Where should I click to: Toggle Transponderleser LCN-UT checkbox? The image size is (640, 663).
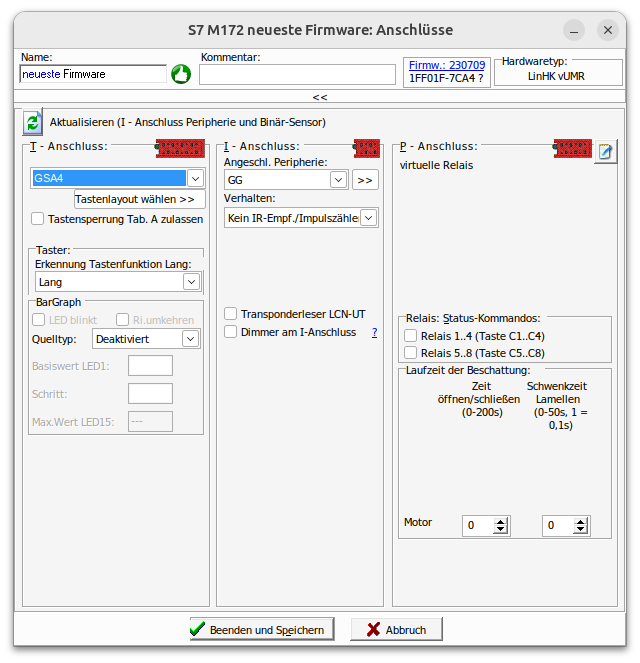pyautogui.click(x=231, y=314)
